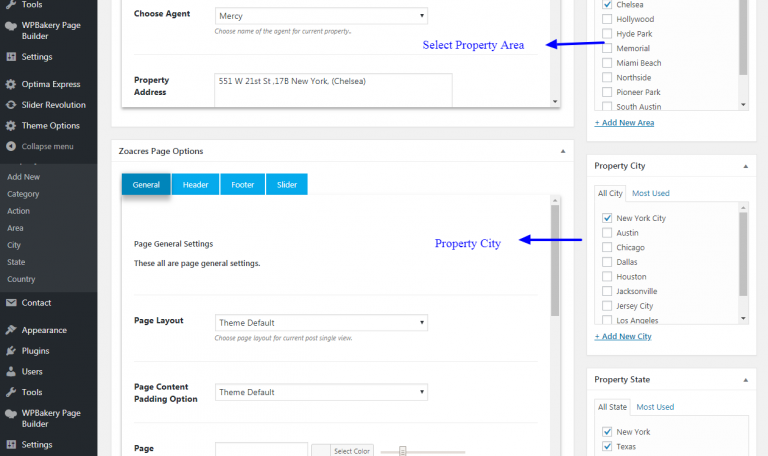Collapse the Zoacres Page Options panel

pos(563,151)
